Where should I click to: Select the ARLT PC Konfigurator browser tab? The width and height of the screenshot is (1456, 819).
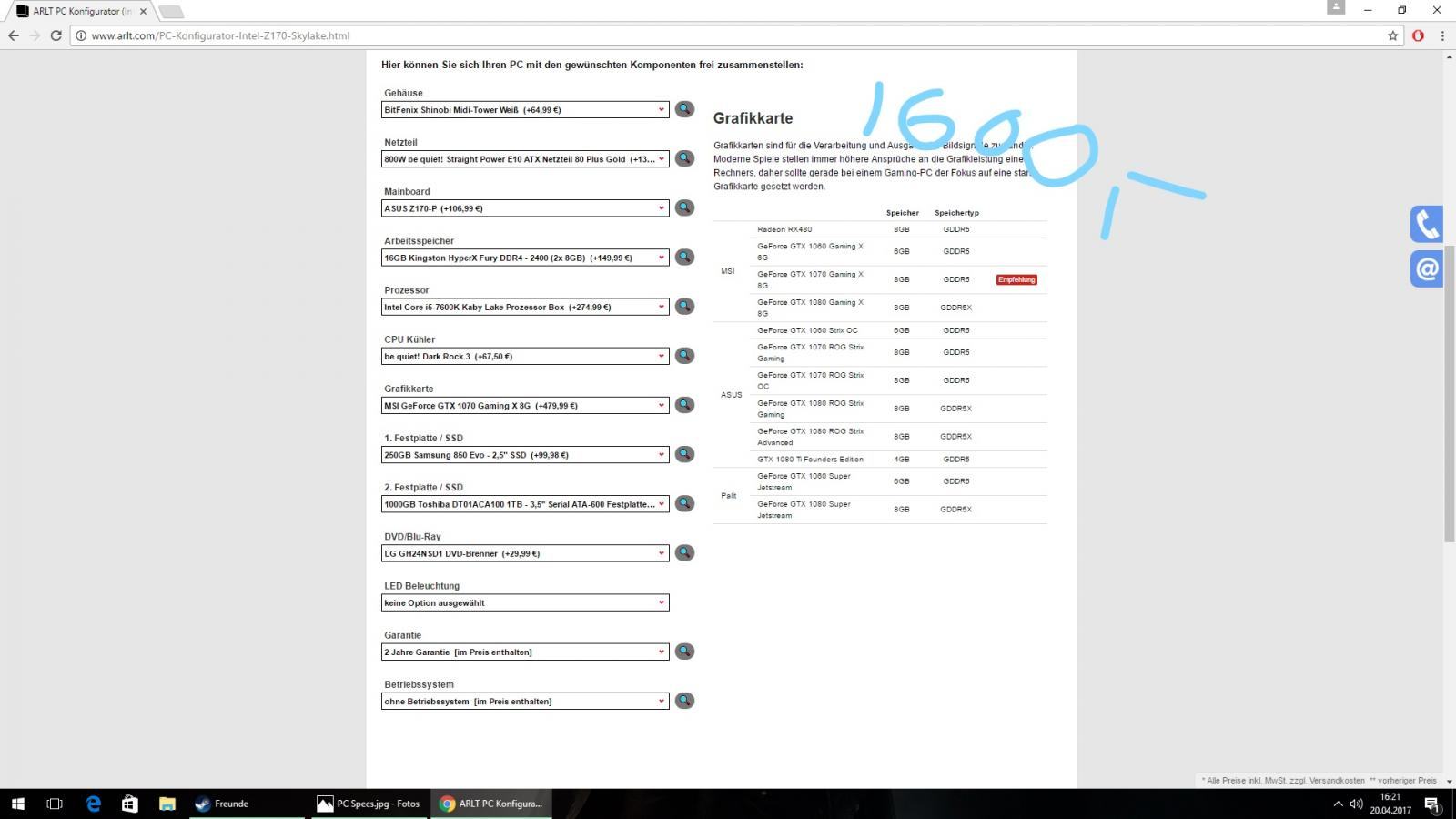tap(80, 11)
